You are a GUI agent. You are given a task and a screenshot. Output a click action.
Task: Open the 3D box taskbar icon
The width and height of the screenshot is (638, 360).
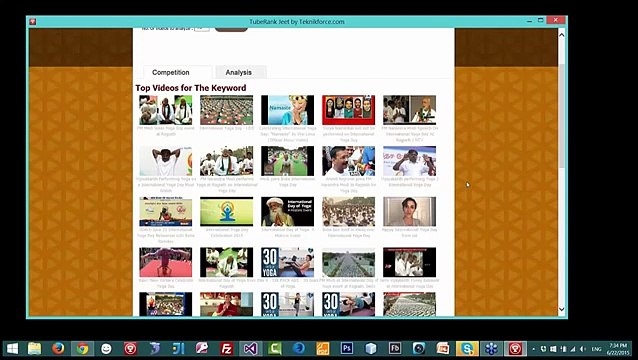371,349
